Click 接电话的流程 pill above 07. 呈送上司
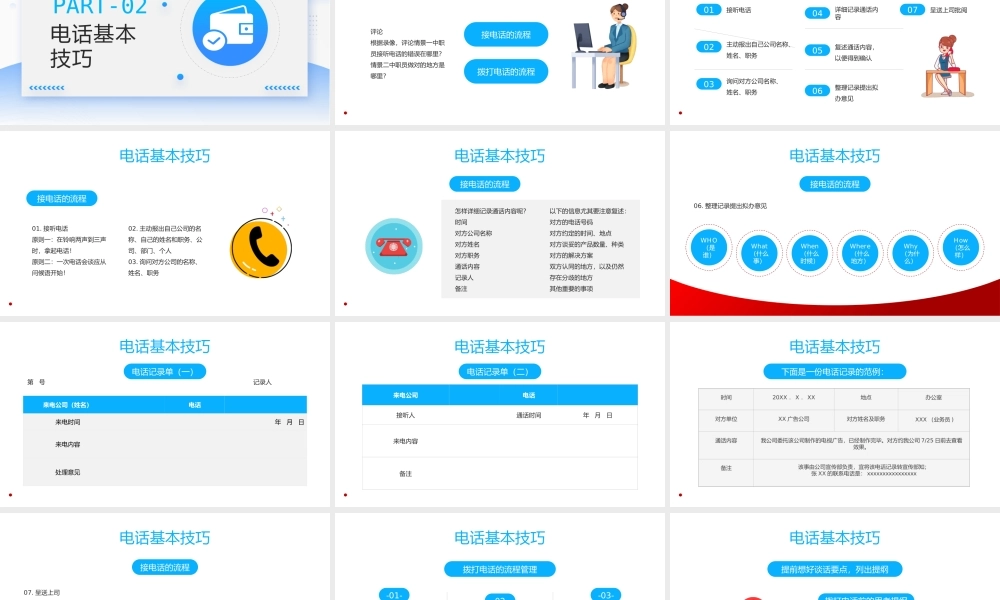 pos(165,567)
